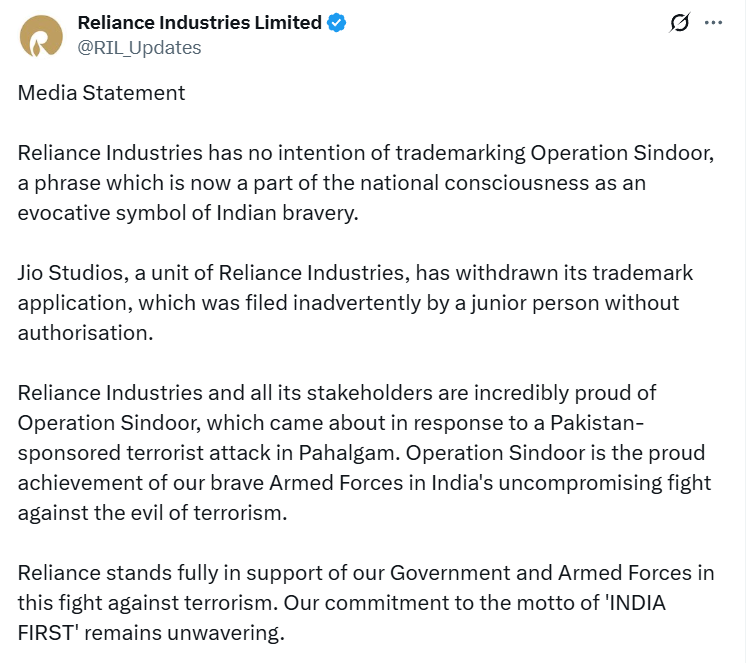Screen dimensions: 755x663
Task: Open Grok explain icon on post
Action: (x=679, y=23)
